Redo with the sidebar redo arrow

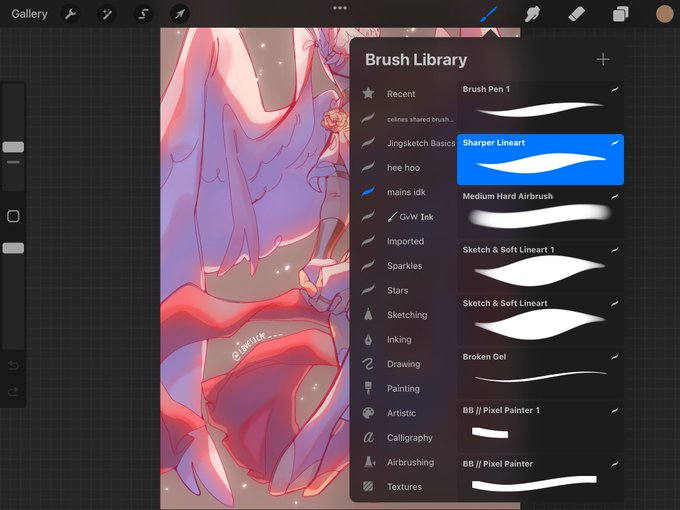[x=13, y=392]
